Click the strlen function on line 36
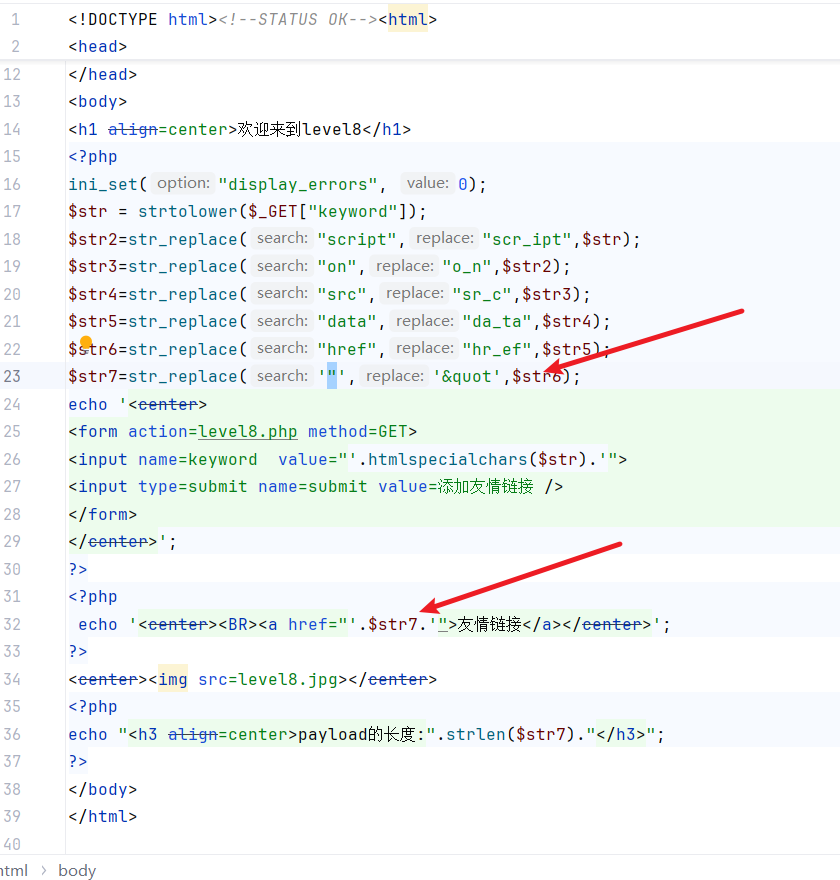 coord(476,734)
